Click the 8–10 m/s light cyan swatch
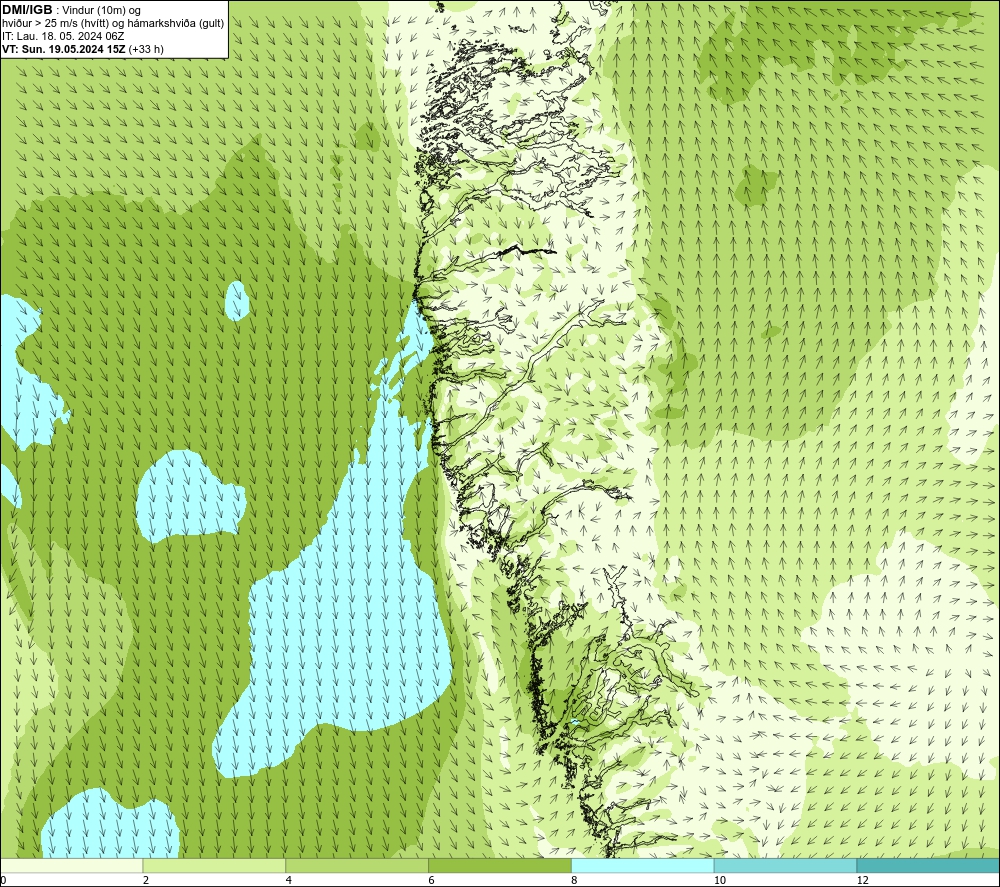The width and height of the screenshot is (1000, 887). (642, 865)
